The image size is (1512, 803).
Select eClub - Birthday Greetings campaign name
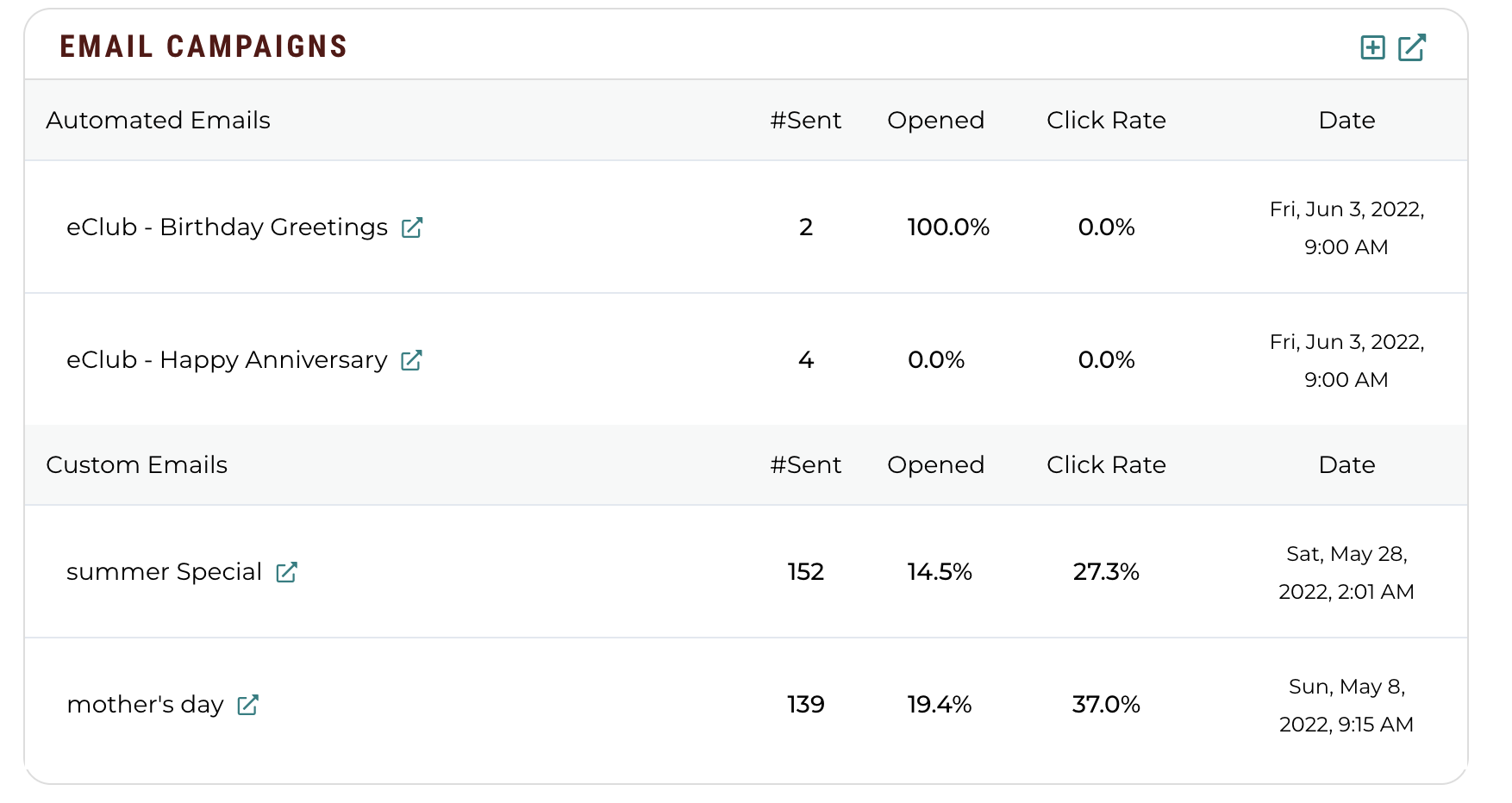[x=228, y=227]
